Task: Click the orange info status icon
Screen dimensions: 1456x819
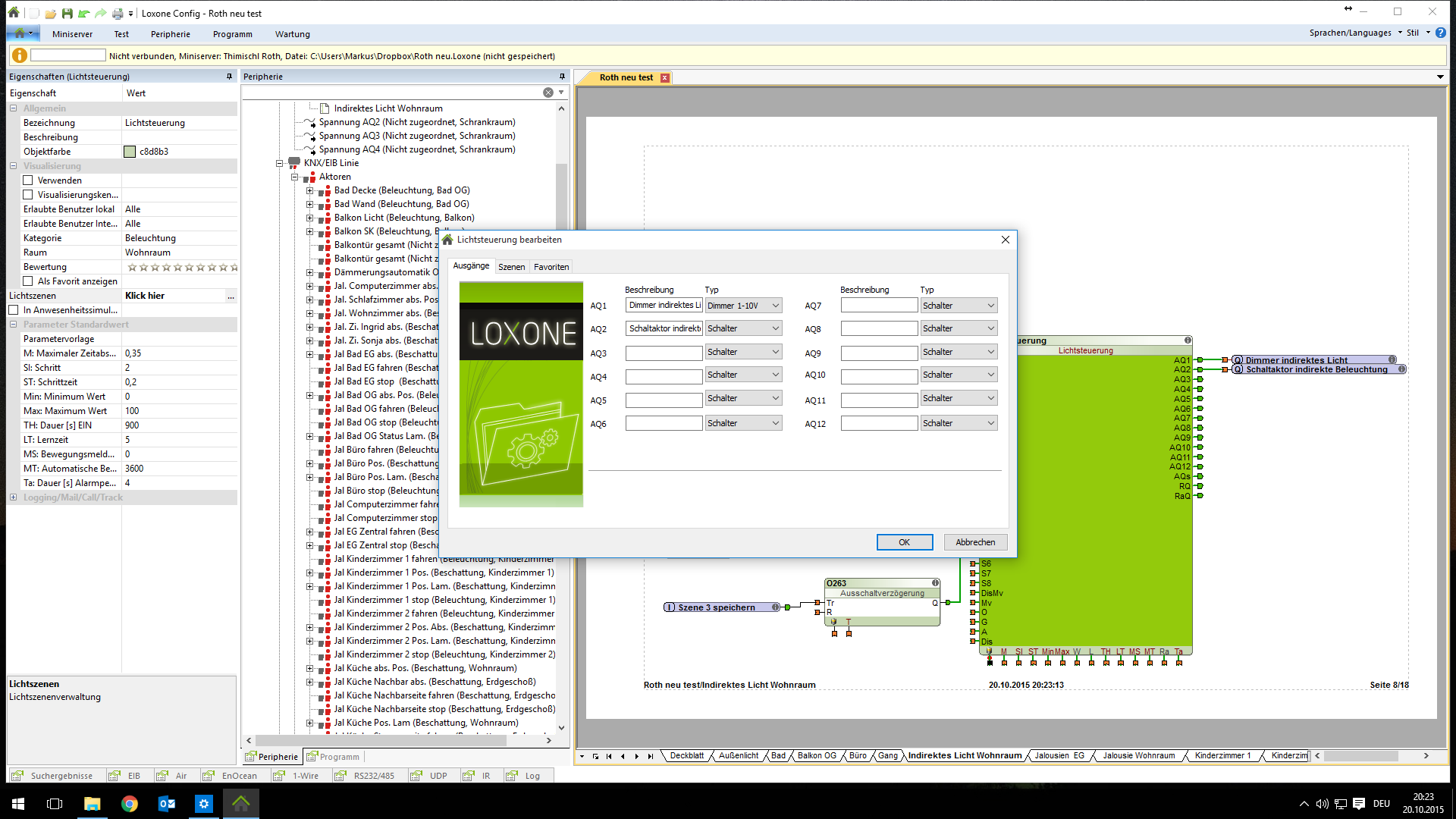Action: (19, 55)
